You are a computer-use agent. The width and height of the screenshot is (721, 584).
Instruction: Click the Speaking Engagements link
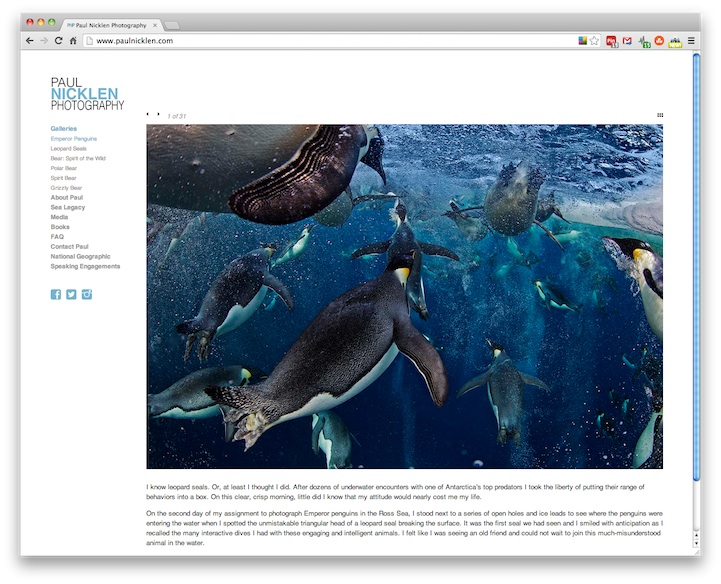(x=85, y=266)
